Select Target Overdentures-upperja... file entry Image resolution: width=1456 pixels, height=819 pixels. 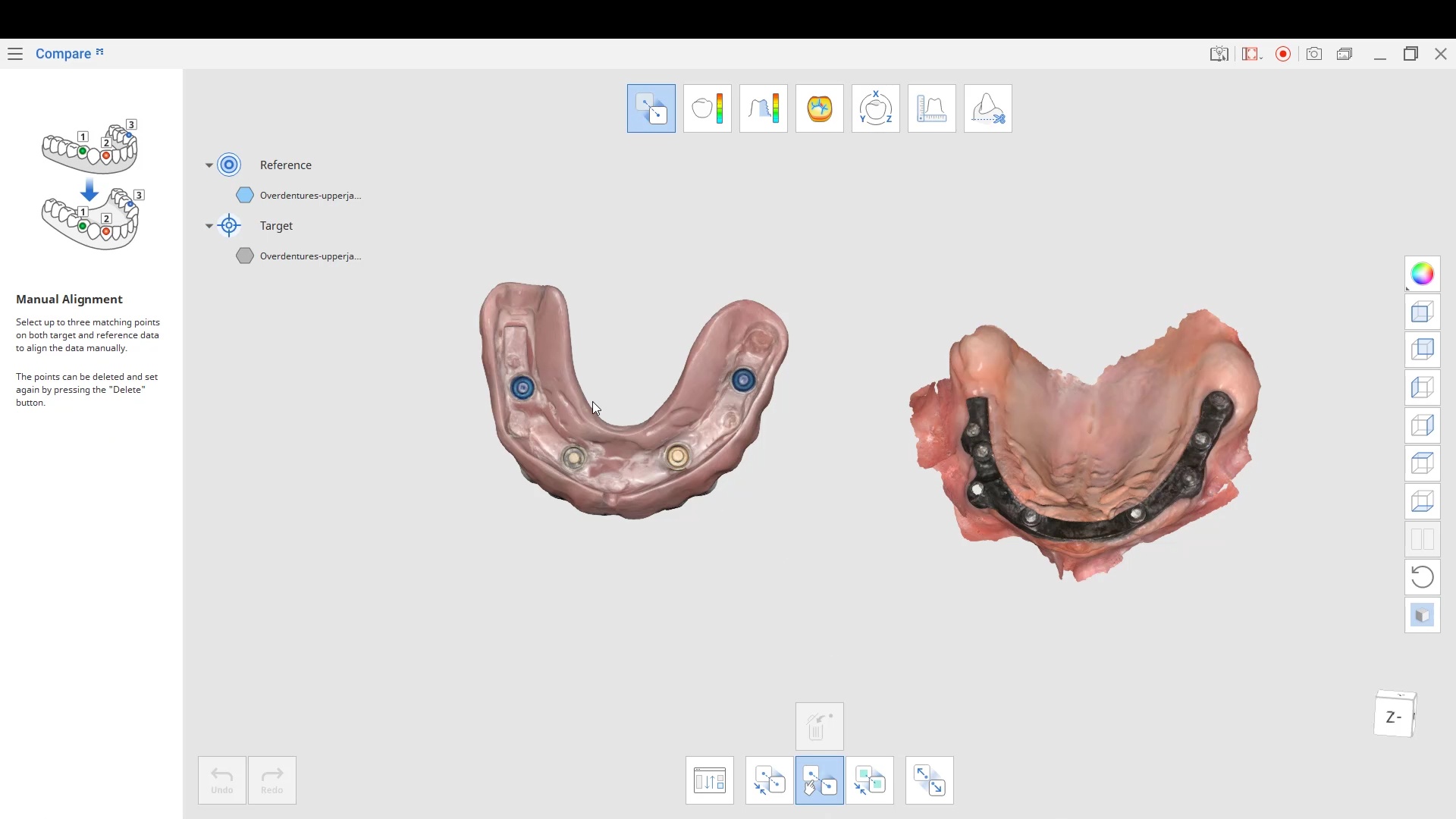pyautogui.click(x=310, y=256)
